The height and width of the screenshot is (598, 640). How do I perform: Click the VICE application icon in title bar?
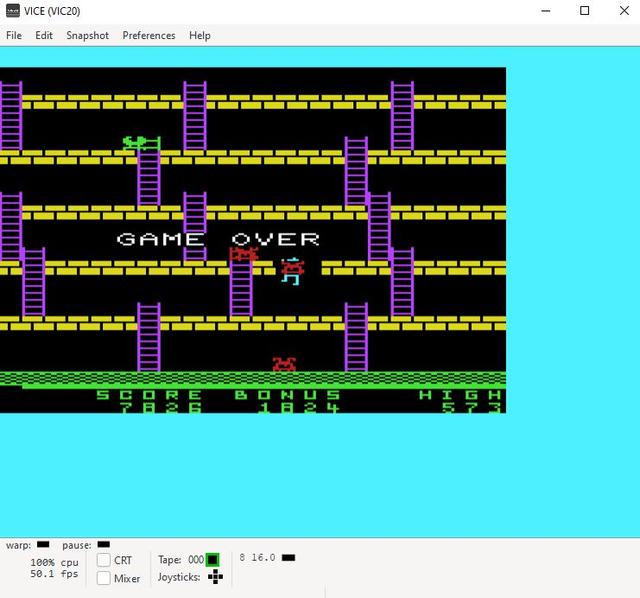click(13, 11)
